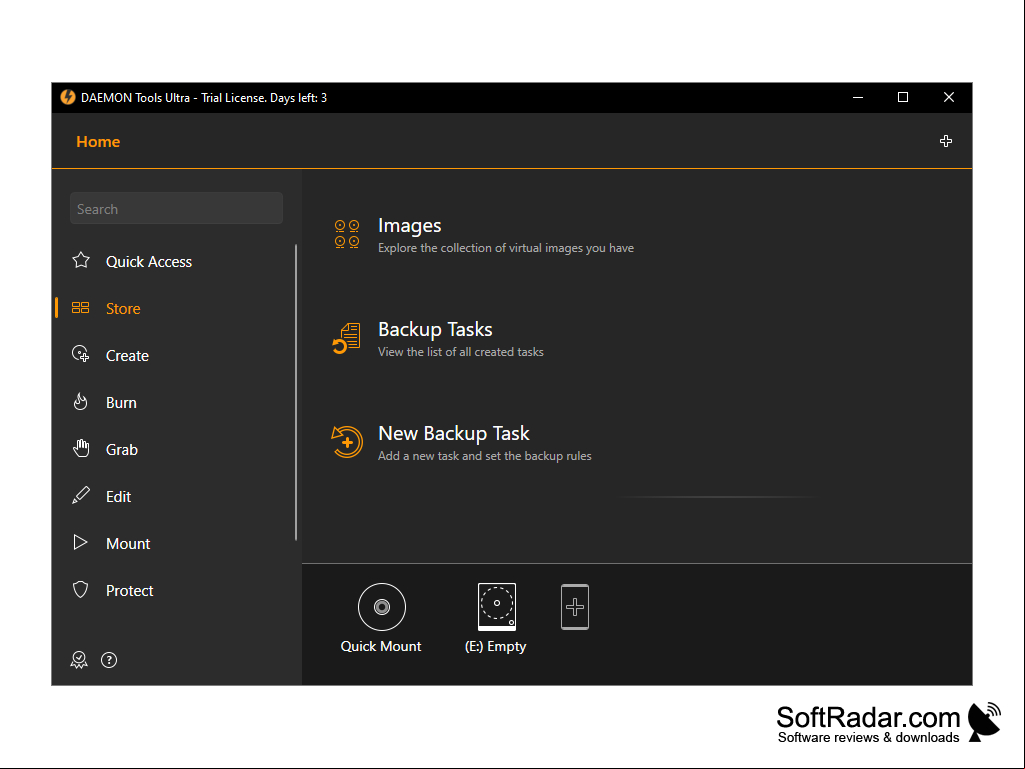Image resolution: width=1025 pixels, height=769 pixels.
Task: Click the Create disc-plus icon
Action: point(80,354)
